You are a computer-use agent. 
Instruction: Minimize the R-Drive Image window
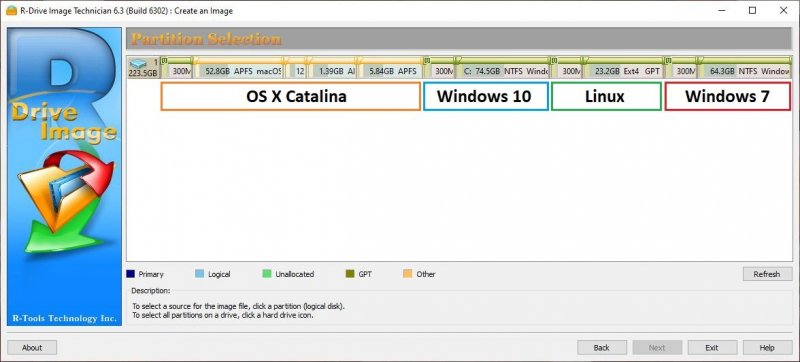(x=721, y=10)
